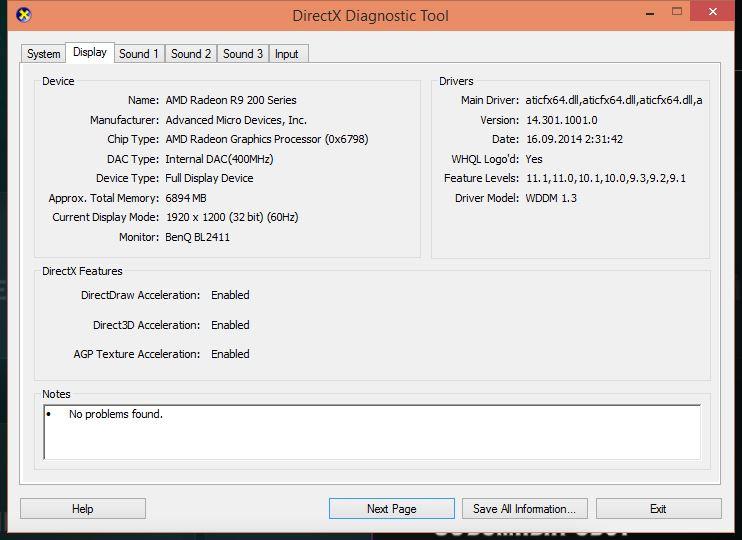The width and height of the screenshot is (742, 540).
Task: Click device type value 'Full Display Device'
Action: coord(209,178)
